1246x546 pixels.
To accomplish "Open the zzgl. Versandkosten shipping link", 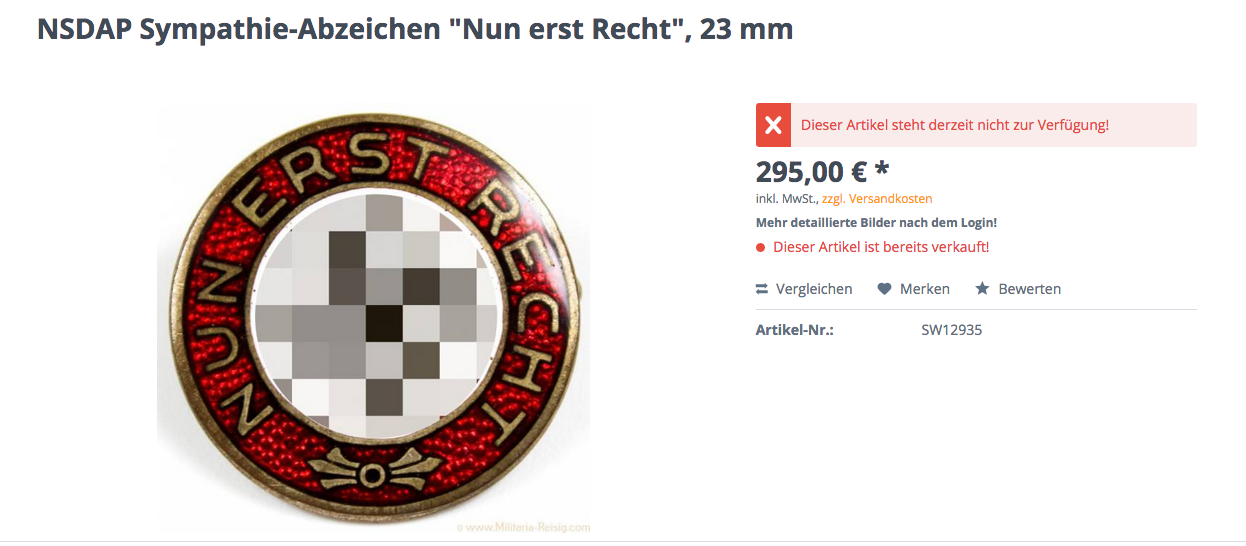I will tap(877, 199).
